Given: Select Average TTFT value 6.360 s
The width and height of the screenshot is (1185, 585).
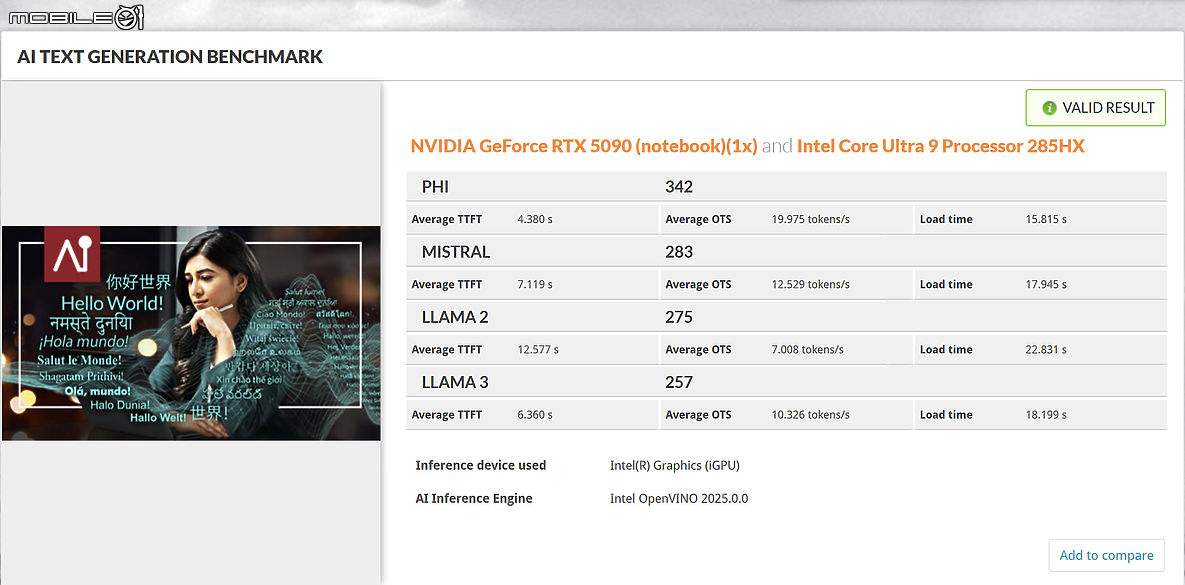Looking at the screenshot, I should tap(534, 415).
